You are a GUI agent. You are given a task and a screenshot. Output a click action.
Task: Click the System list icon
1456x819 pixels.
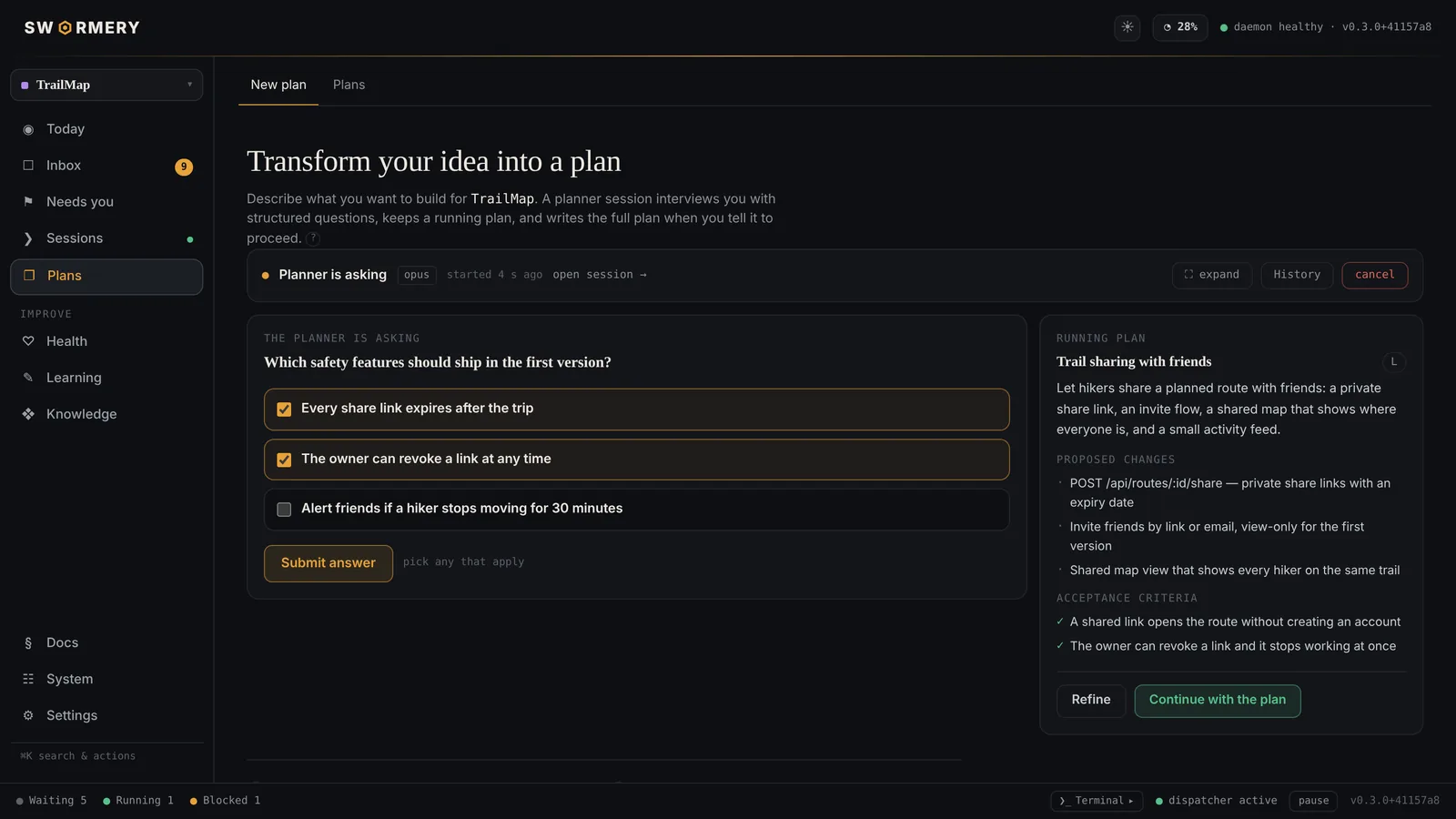(x=28, y=679)
